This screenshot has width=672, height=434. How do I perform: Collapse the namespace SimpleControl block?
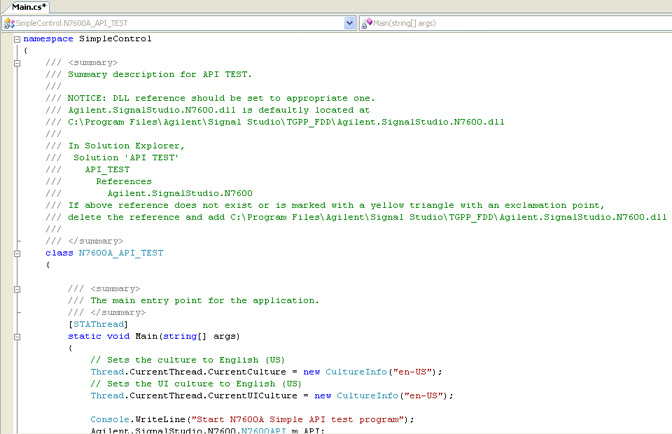(x=17, y=39)
